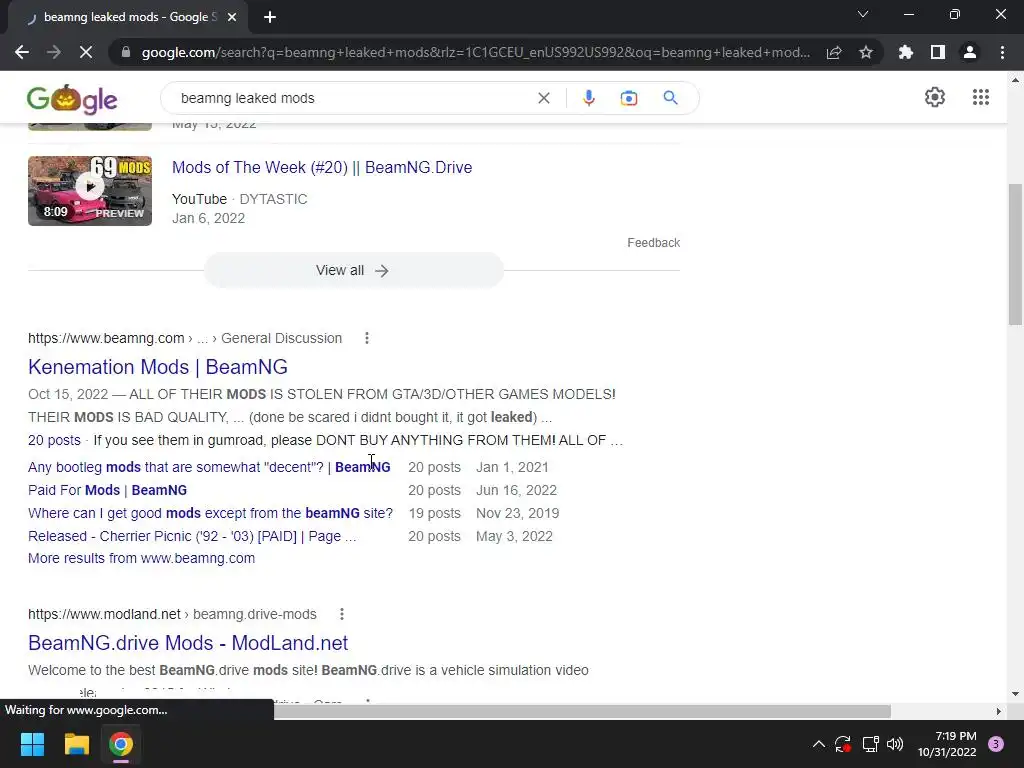Open Any bootleg mods somewhat decent thread

click(209, 467)
